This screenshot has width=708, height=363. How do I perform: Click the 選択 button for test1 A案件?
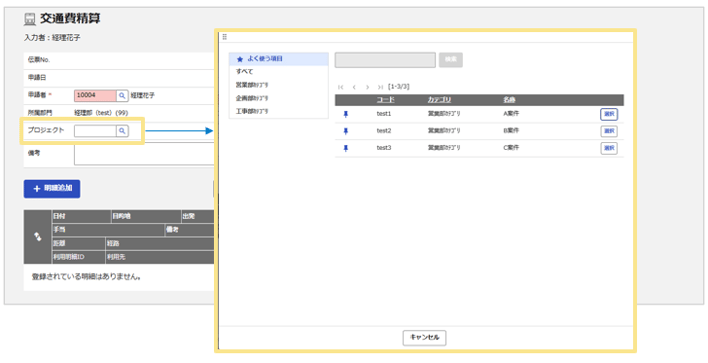[x=609, y=114]
